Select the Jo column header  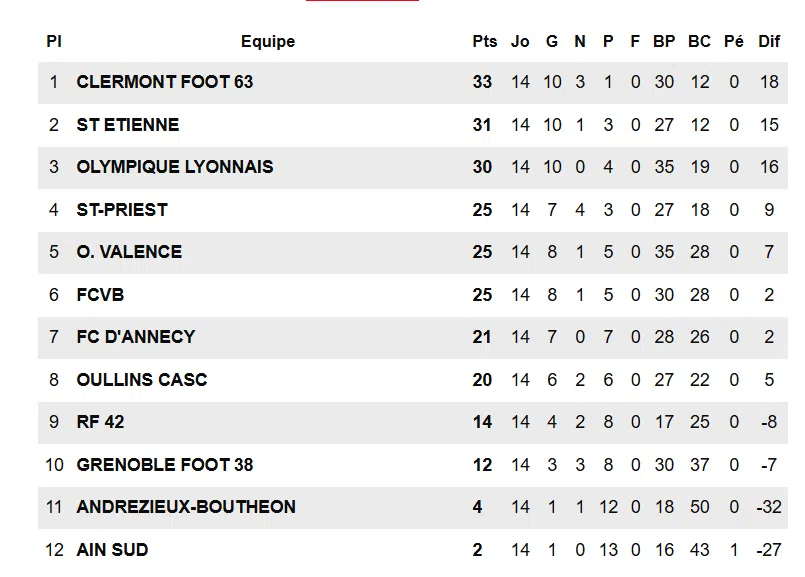(x=520, y=41)
